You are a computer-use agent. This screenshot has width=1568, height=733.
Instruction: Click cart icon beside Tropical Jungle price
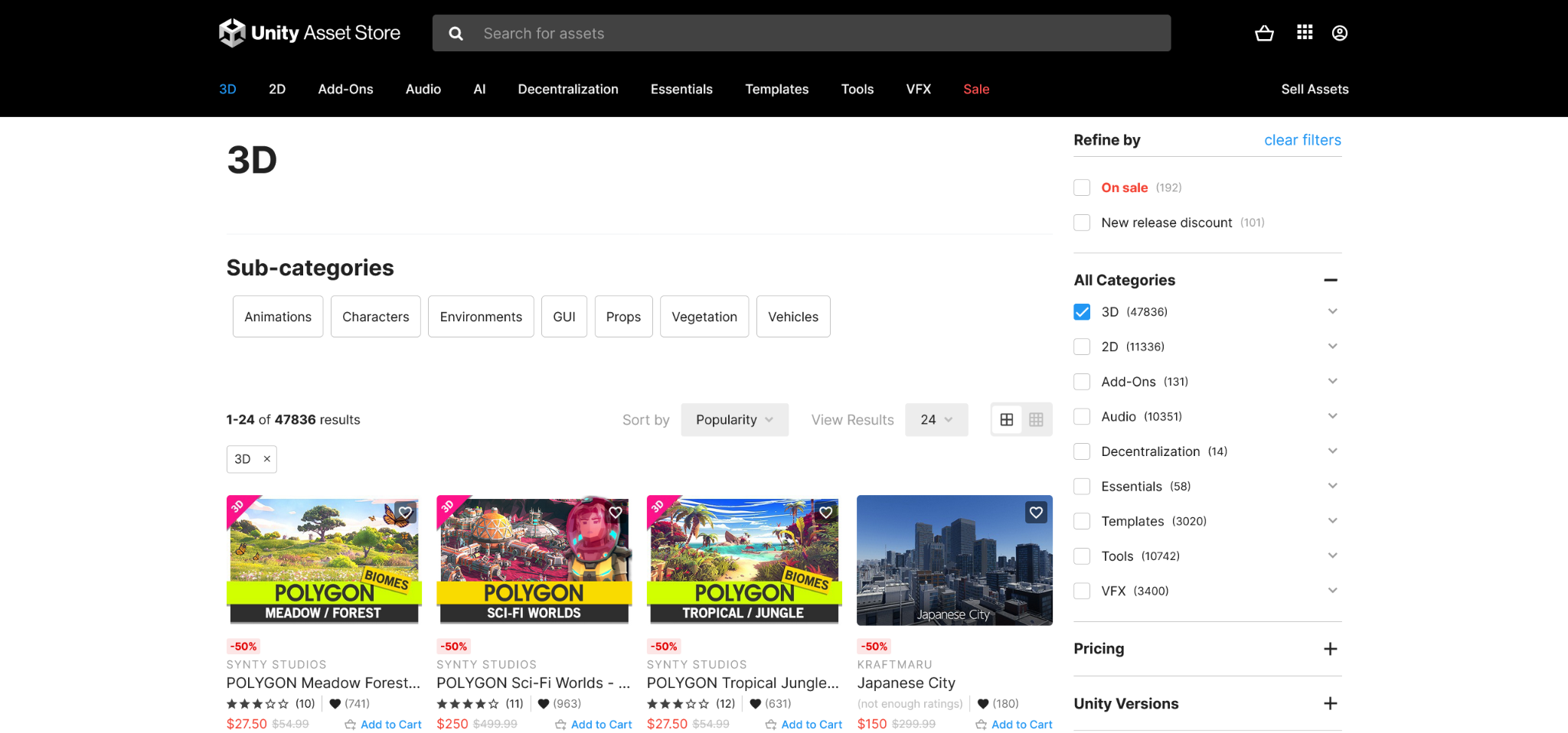coord(771,725)
